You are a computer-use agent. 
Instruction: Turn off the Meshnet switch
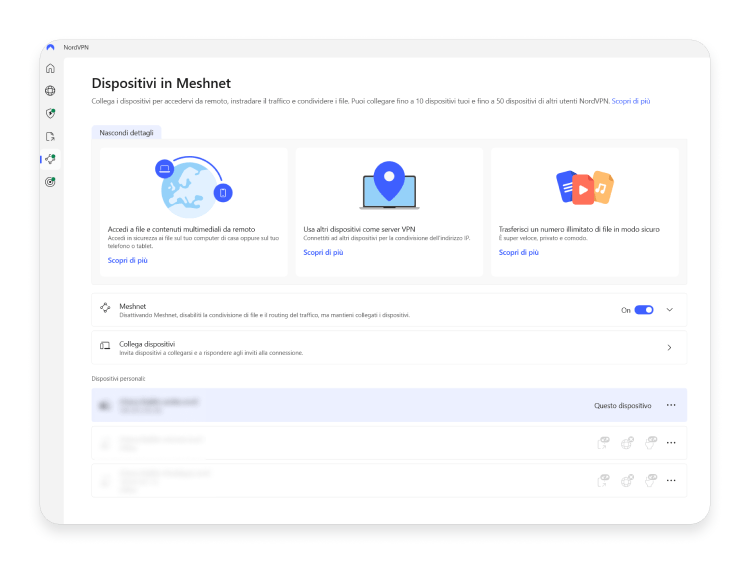(x=643, y=310)
